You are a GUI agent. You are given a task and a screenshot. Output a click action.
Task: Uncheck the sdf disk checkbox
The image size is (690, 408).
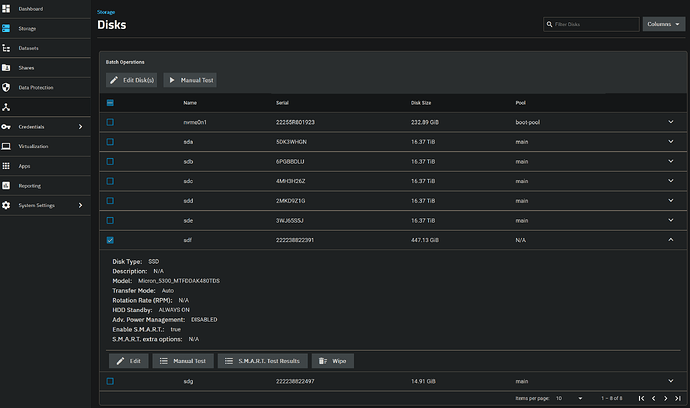110,240
